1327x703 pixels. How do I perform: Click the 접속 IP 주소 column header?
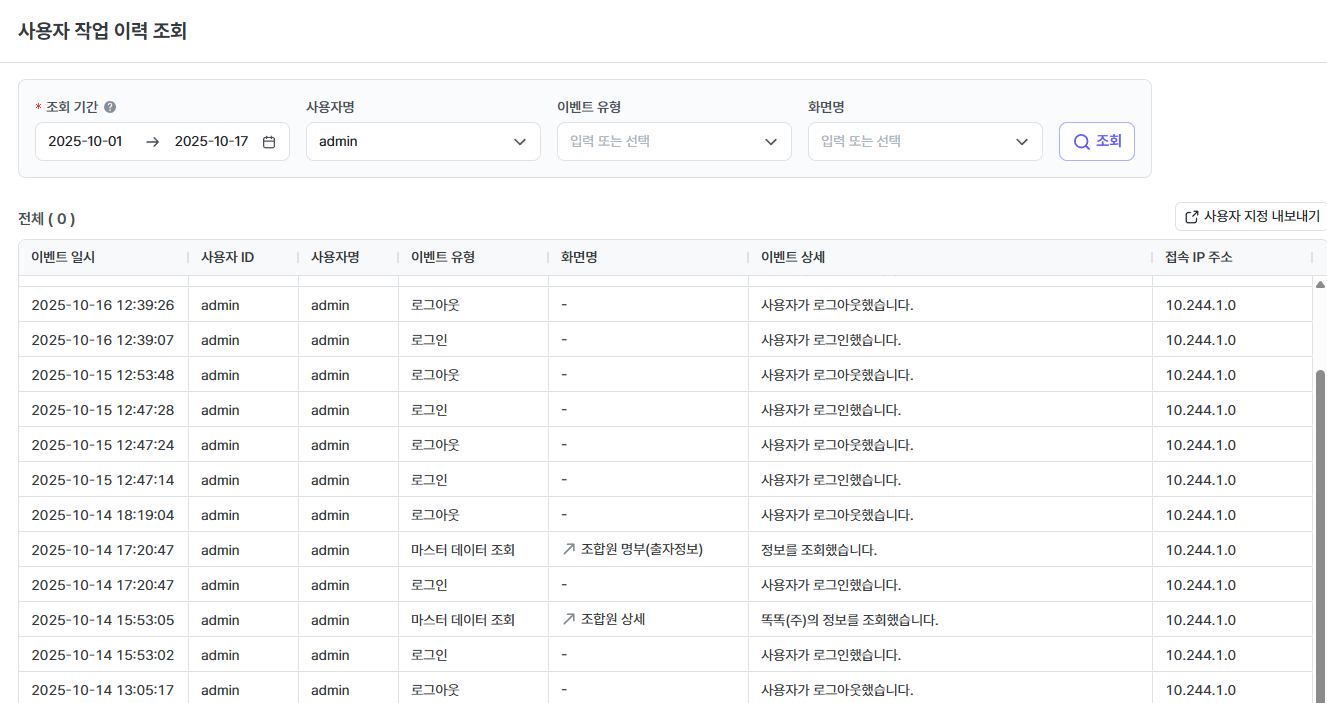click(1198, 258)
